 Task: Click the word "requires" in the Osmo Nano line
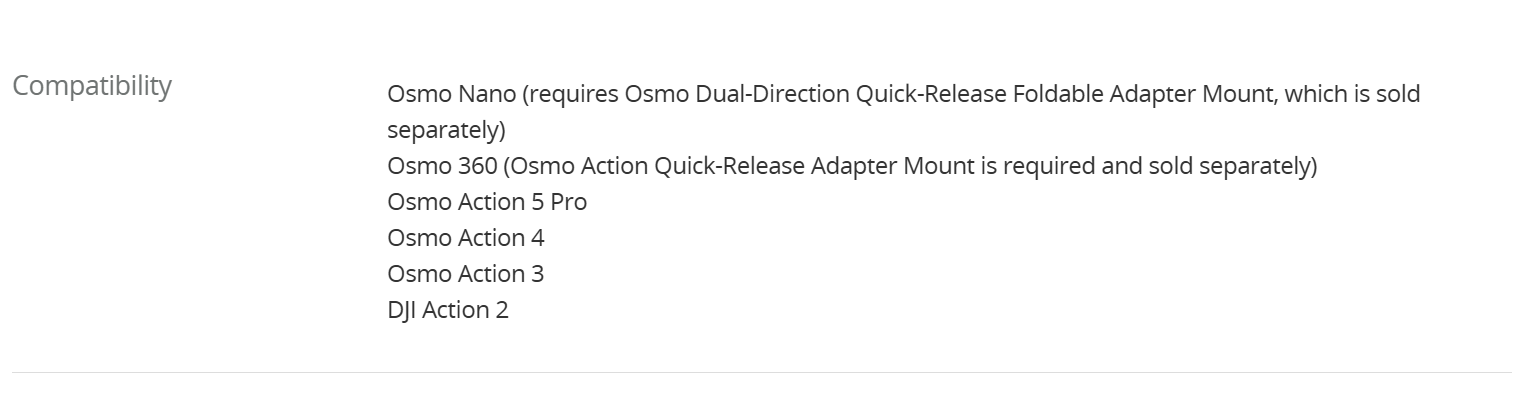coord(571,94)
